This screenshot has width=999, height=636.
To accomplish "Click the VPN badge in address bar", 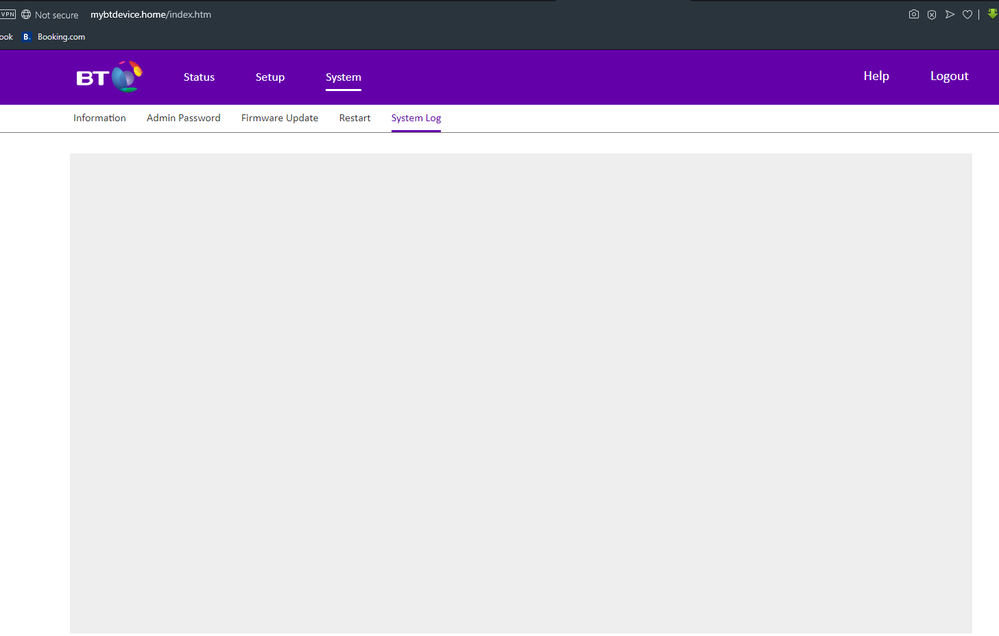I will tap(7, 15).
